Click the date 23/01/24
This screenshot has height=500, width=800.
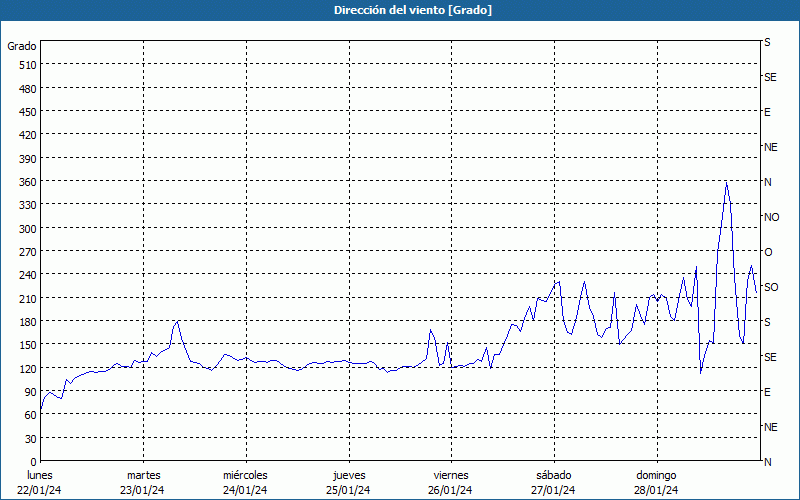pos(142,490)
